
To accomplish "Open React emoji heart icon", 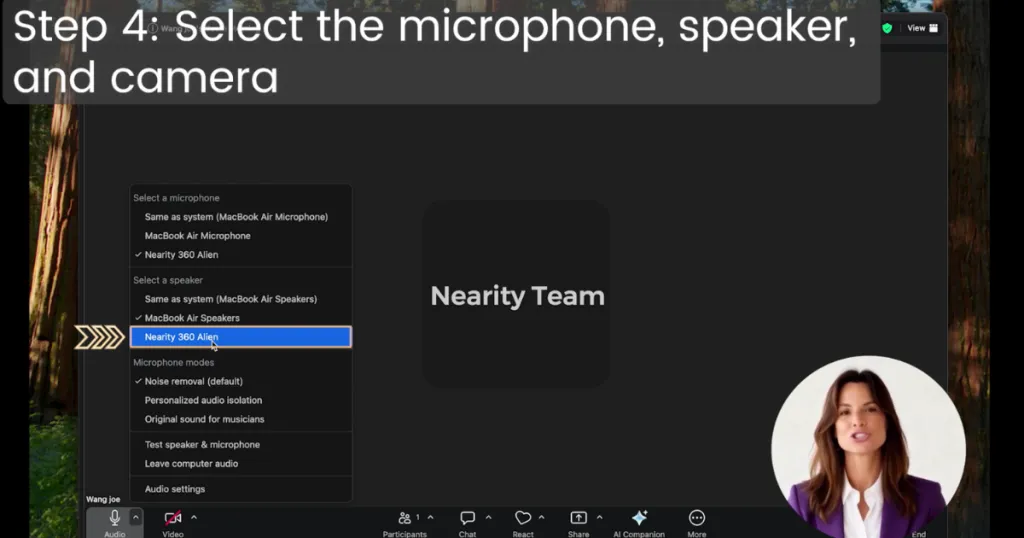I will [x=523, y=518].
